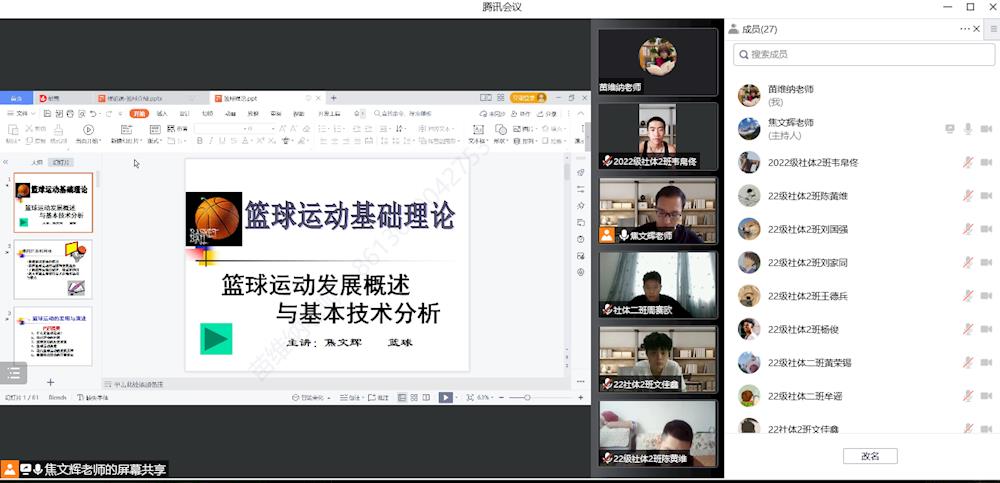Click the members panel more options (···) icon
Image resolution: width=1000 pixels, height=483 pixels.
965,29
